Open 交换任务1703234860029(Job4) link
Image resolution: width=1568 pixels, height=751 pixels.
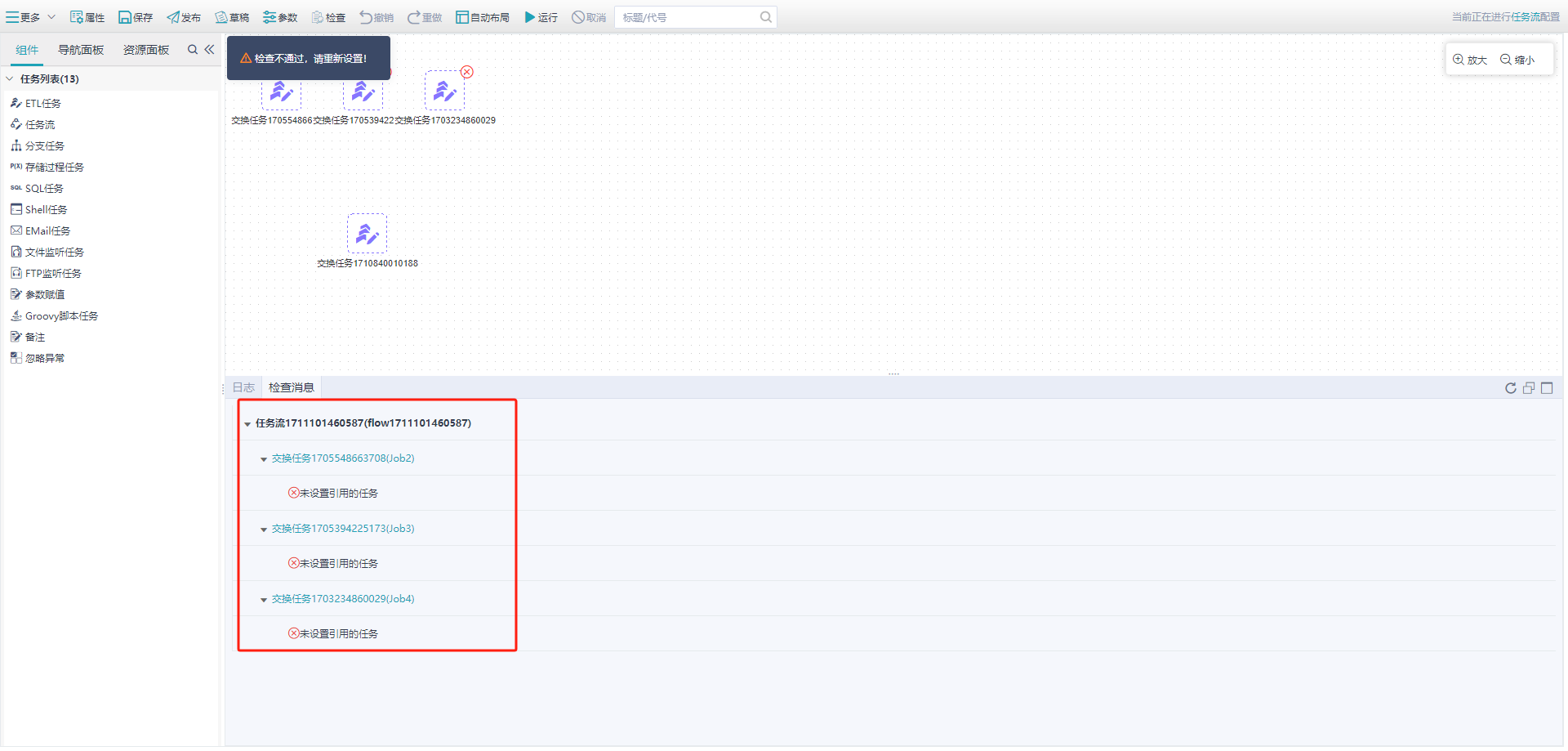(x=343, y=599)
